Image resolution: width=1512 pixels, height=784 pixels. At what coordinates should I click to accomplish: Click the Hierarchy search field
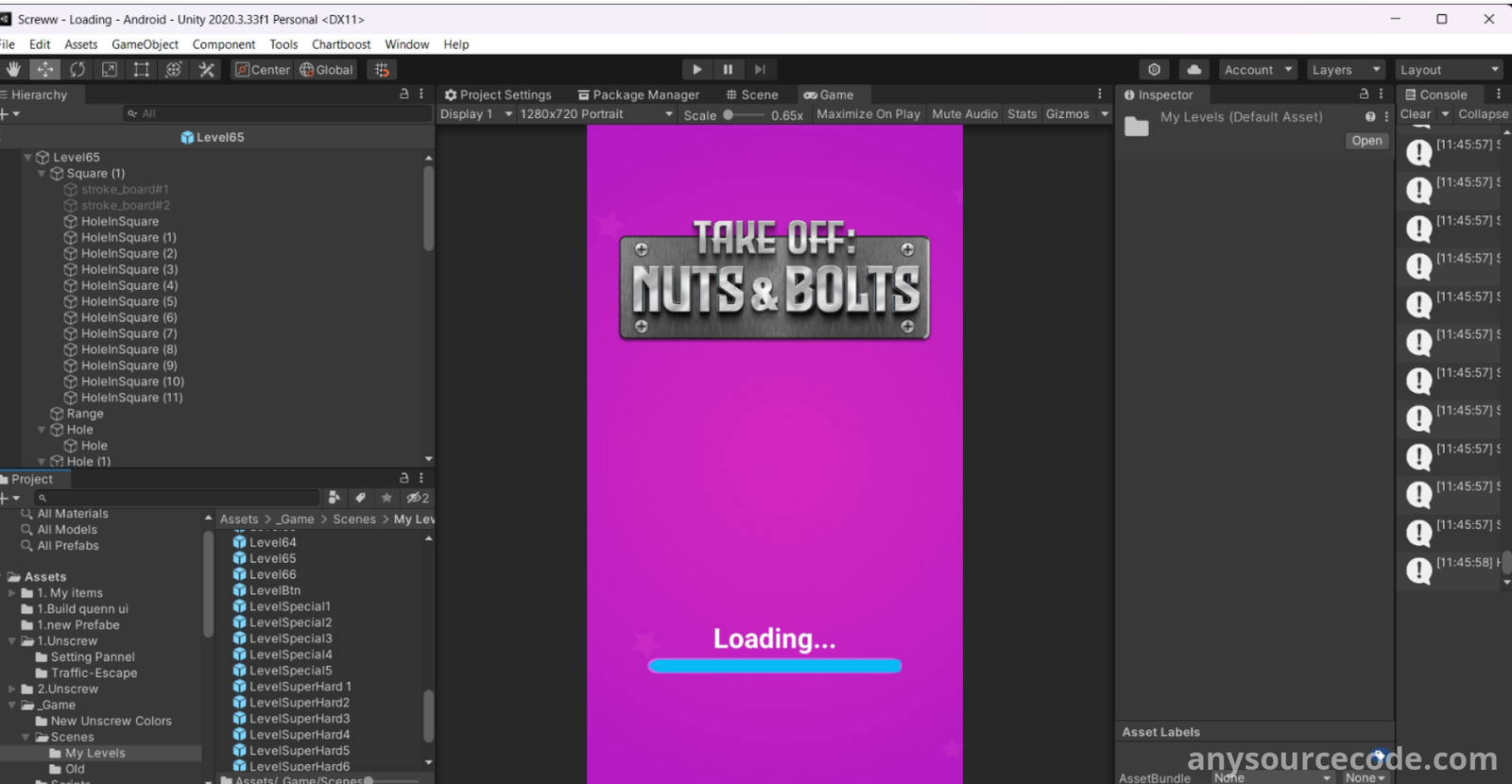(276, 113)
